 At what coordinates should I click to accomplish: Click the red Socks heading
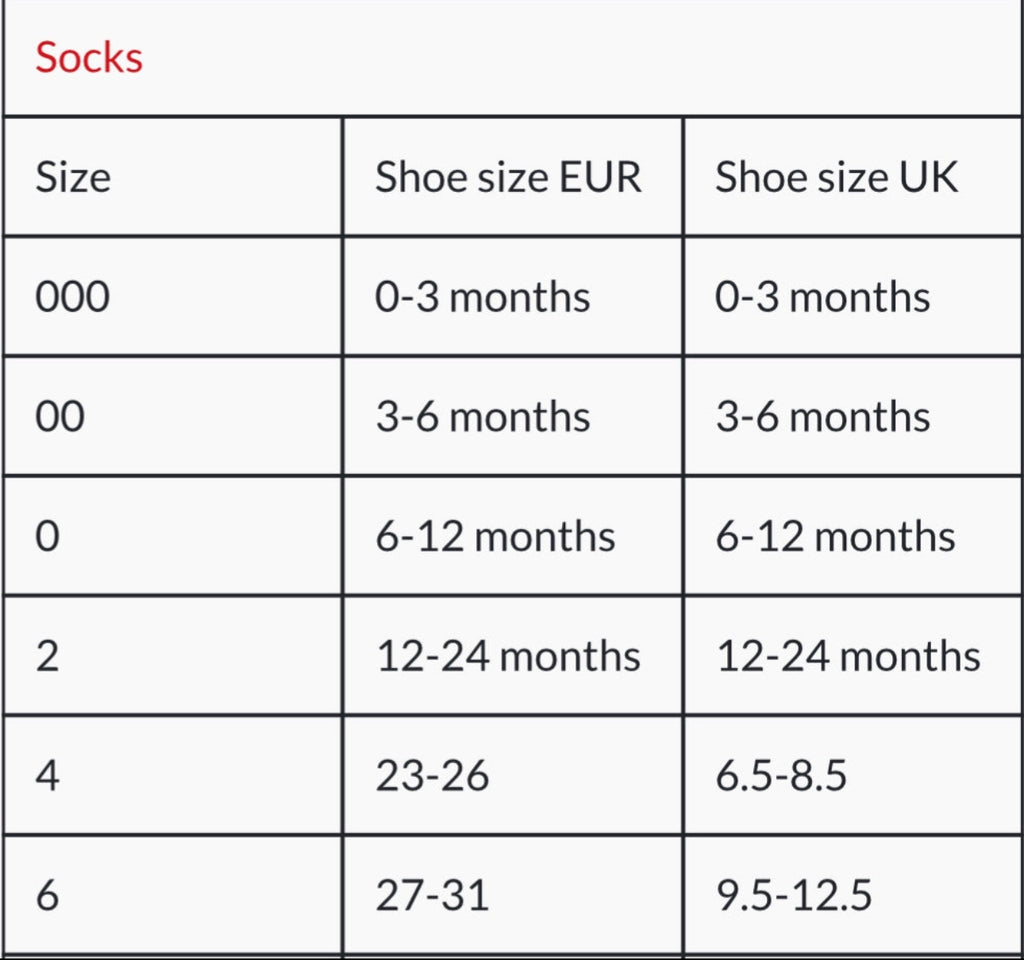[x=89, y=57]
